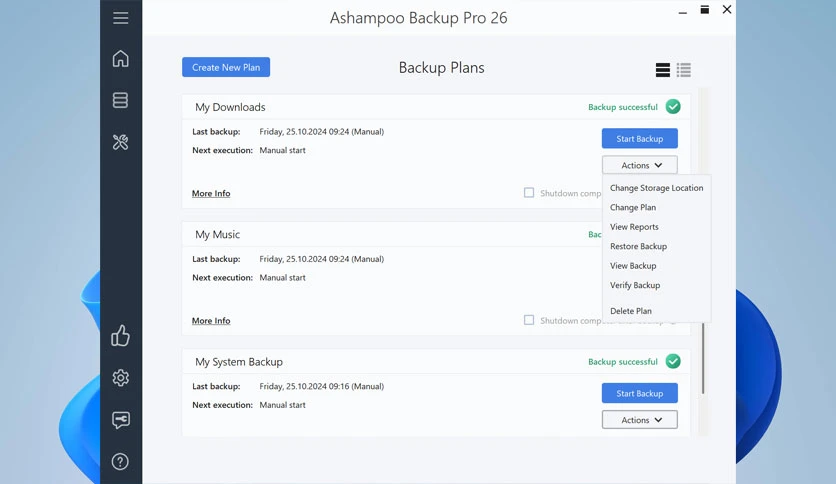Click the thumbs-up icon in the sidebar

pos(120,336)
